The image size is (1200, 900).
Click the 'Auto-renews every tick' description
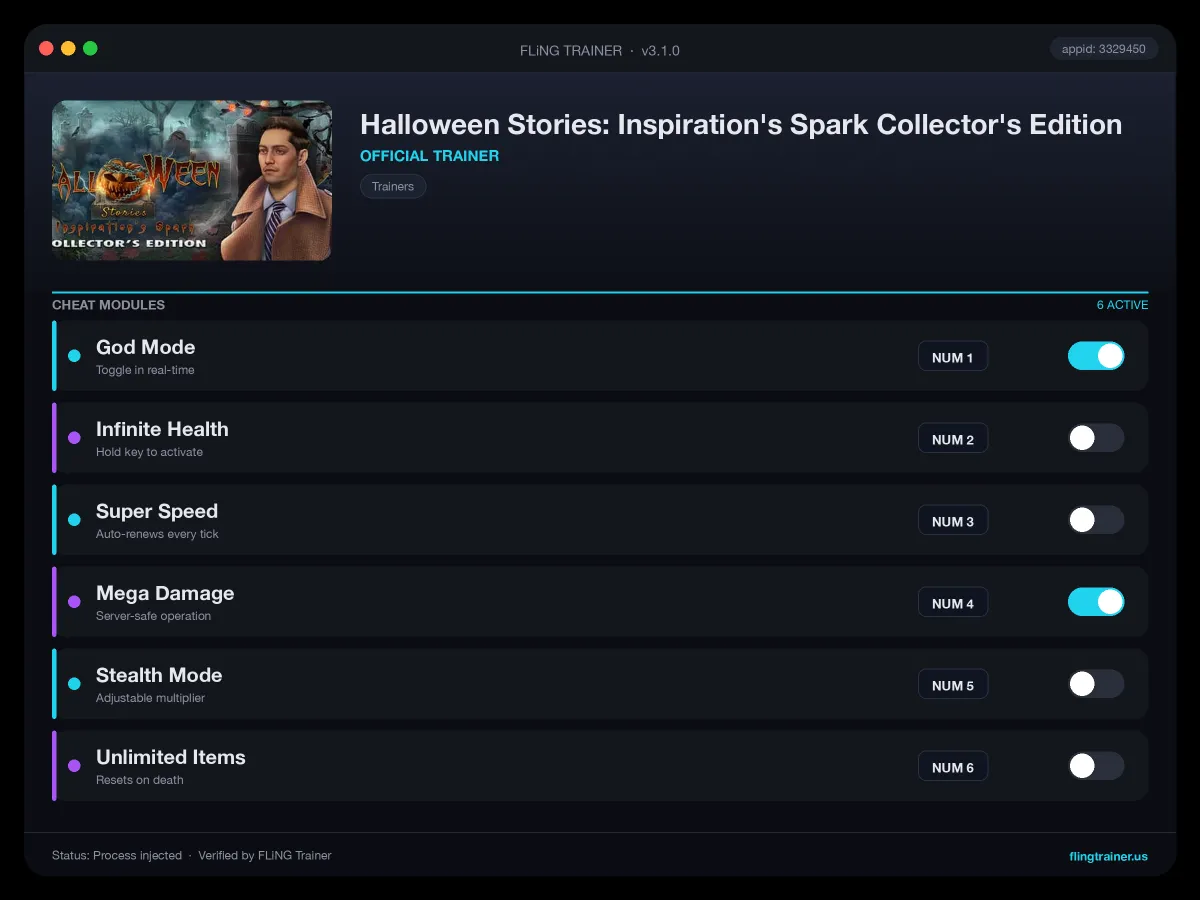coord(157,534)
